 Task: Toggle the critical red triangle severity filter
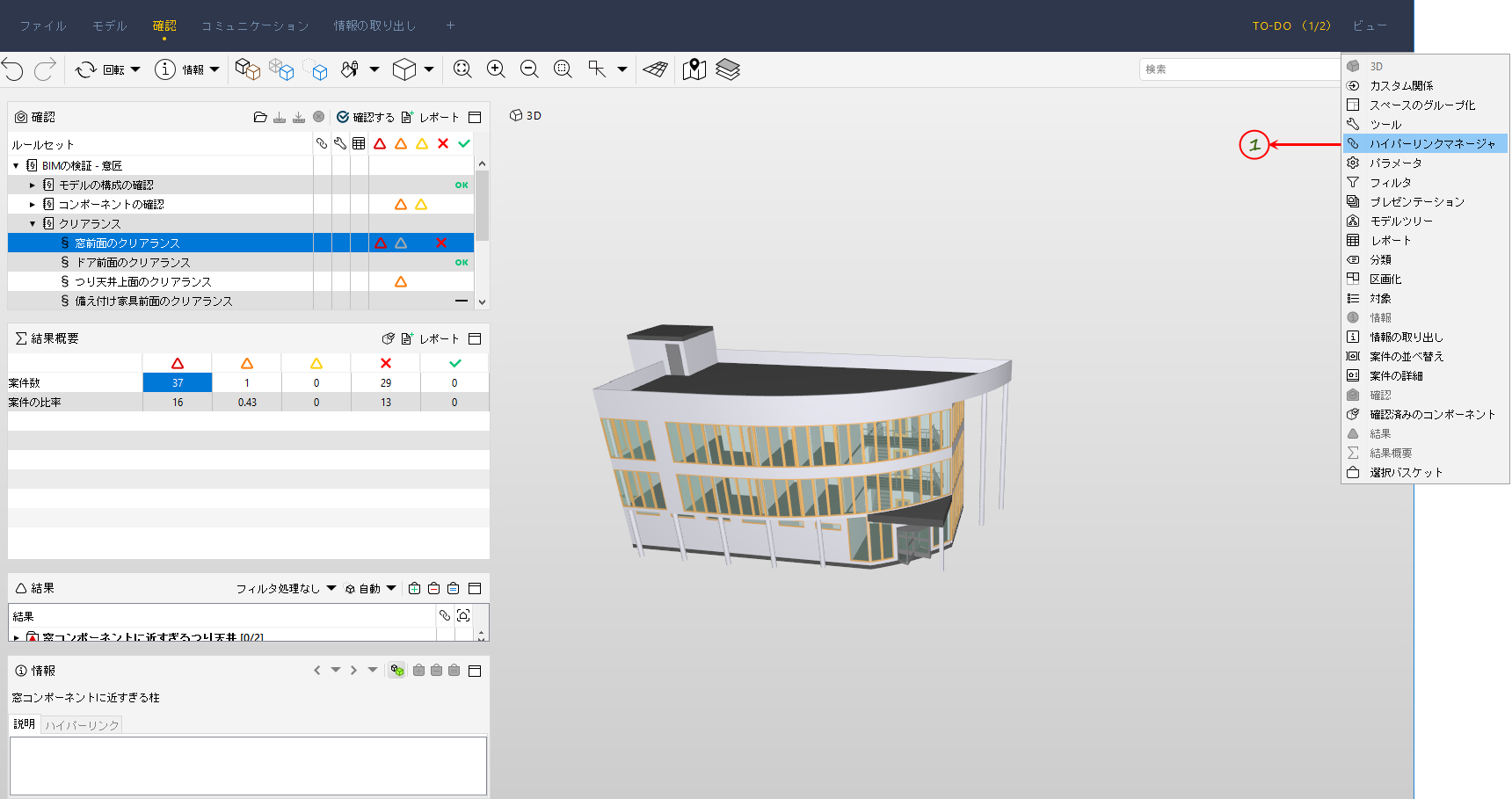(x=380, y=143)
